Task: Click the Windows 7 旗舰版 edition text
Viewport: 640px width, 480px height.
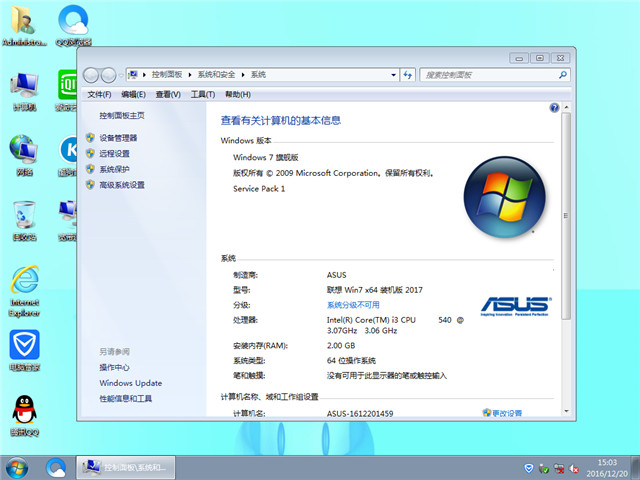Action: (266, 157)
